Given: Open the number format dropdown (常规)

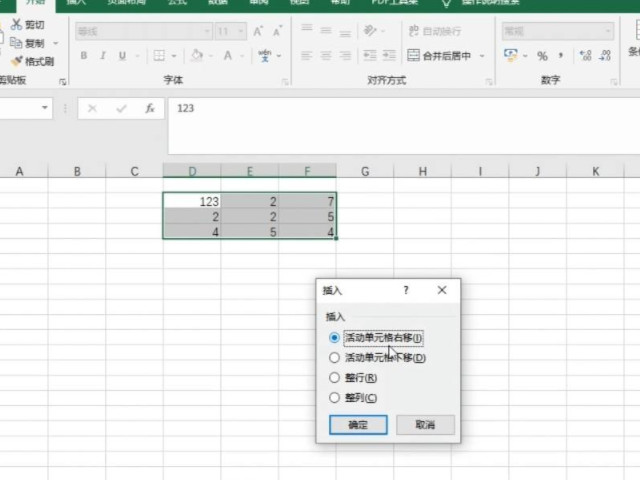Looking at the screenshot, I should point(607,32).
